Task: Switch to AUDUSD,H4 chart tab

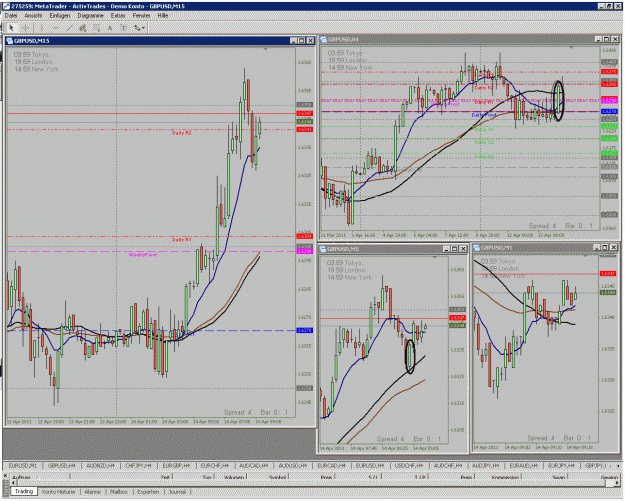Action: pyautogui.click(x=293, y=466)
